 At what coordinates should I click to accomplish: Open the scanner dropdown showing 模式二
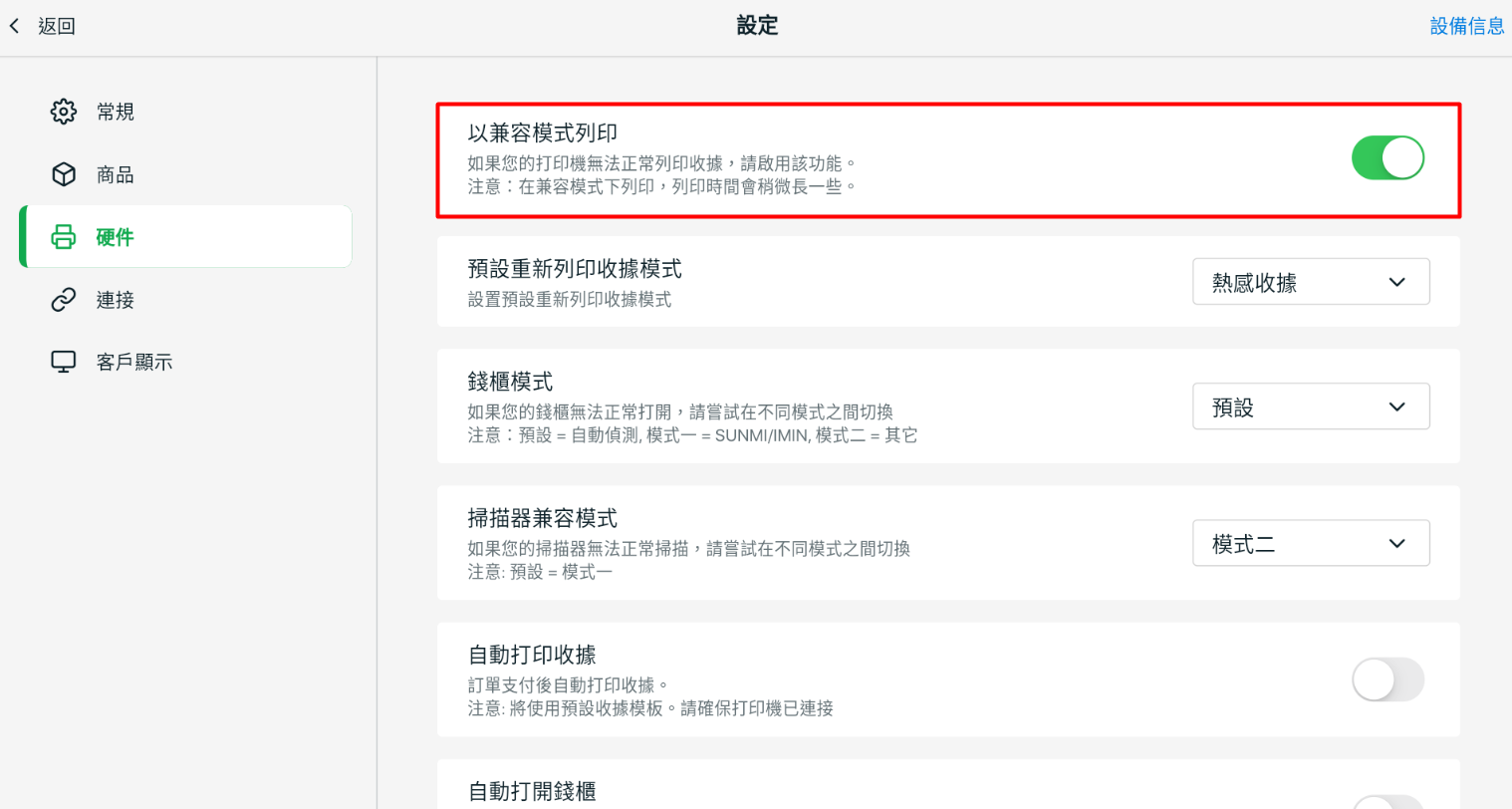pos(1310,543)
